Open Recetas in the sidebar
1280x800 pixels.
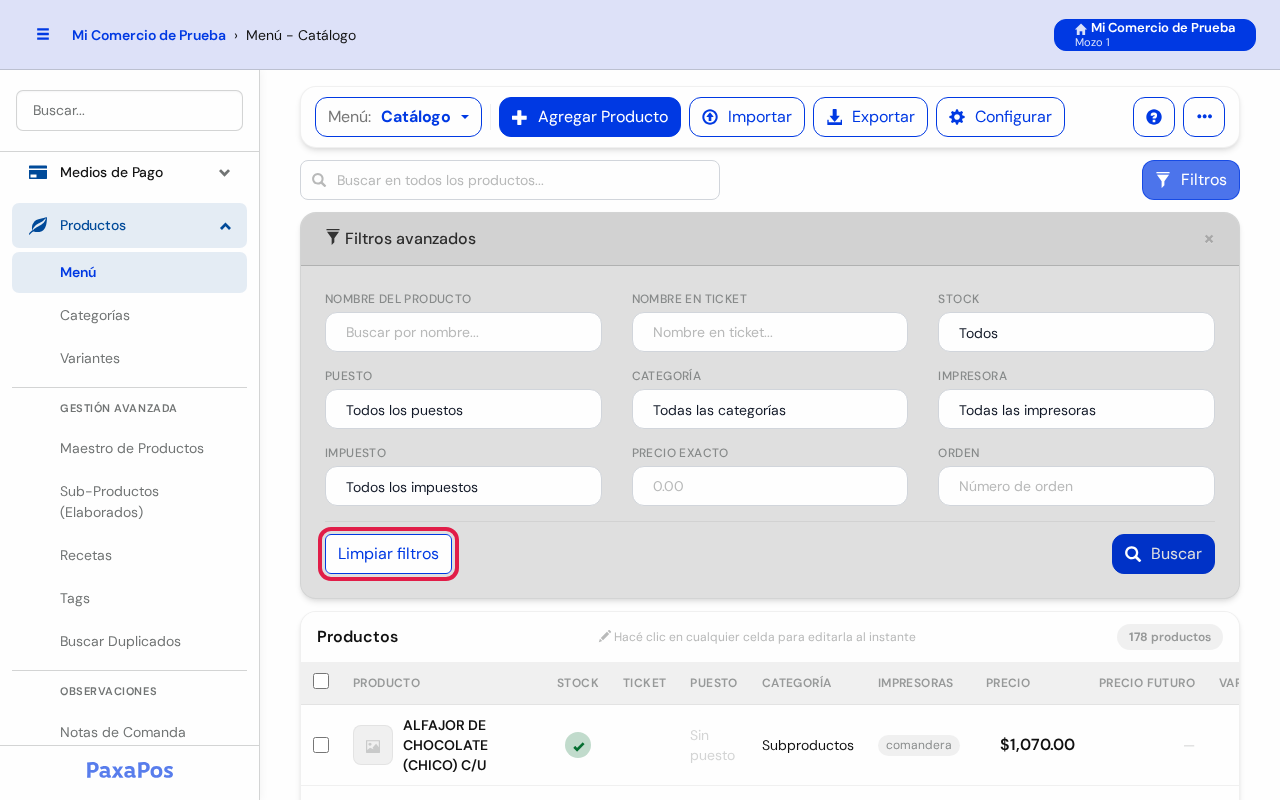(129, 555)
